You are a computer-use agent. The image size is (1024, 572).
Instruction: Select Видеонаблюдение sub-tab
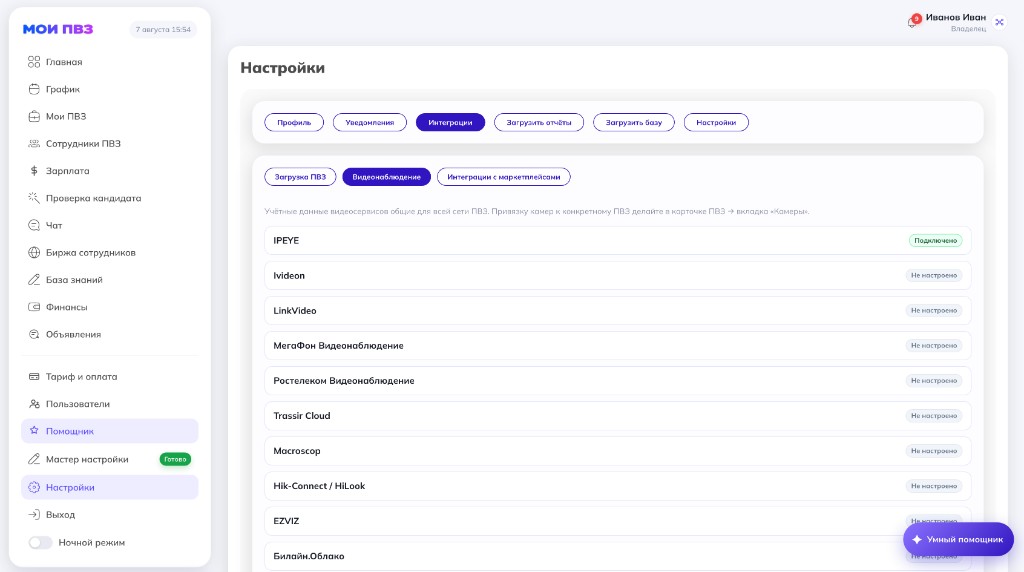387,177
